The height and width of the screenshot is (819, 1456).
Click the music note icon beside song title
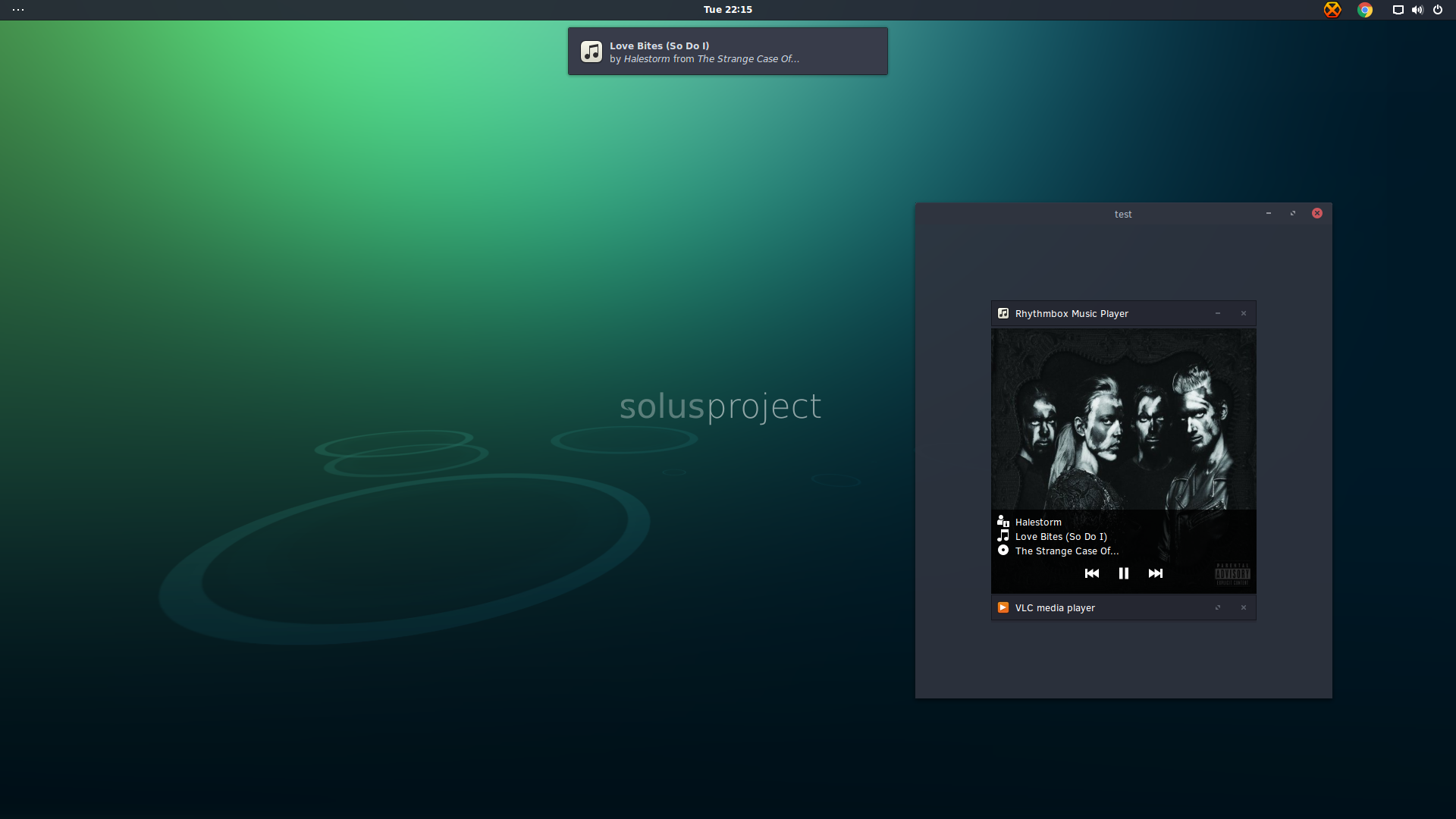(1003, 535)
